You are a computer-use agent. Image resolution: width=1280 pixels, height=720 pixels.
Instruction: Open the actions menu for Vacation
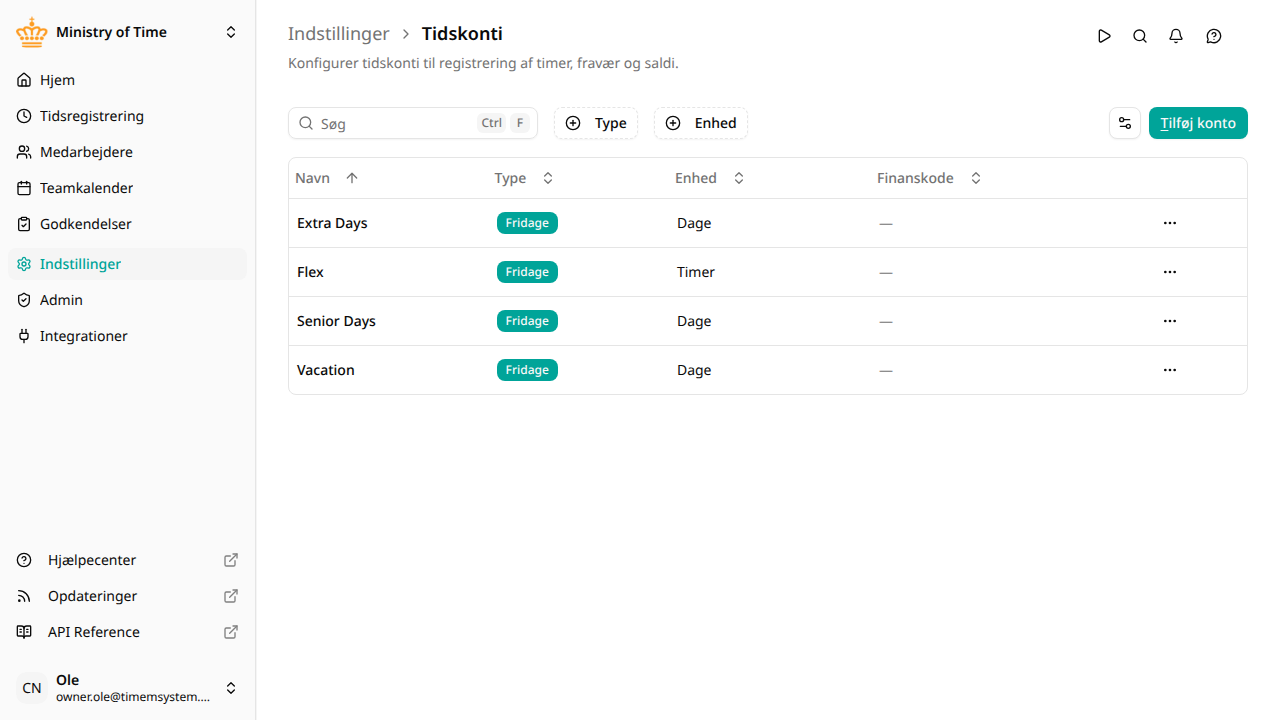pyautogui.click(x=1170, y=370)
